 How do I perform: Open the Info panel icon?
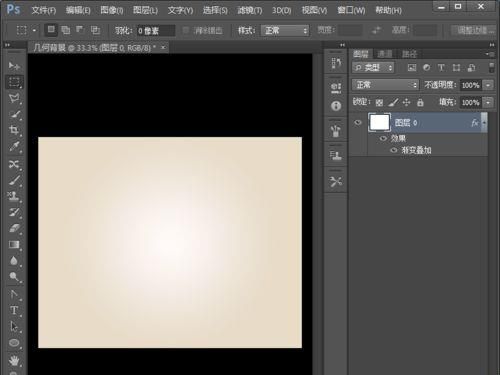336,106
